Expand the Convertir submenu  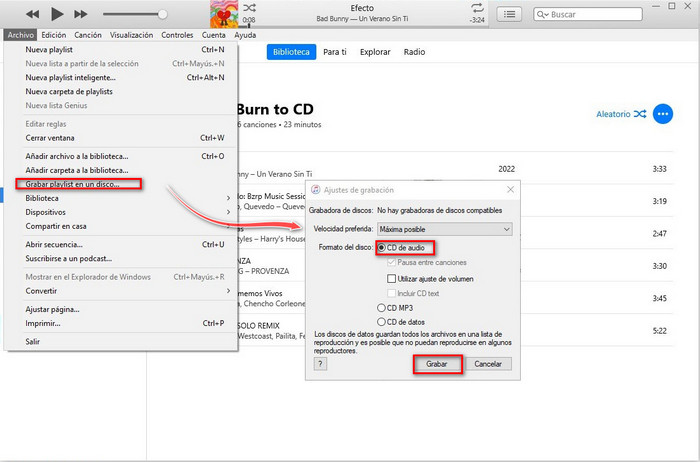[x=121, y=291]
